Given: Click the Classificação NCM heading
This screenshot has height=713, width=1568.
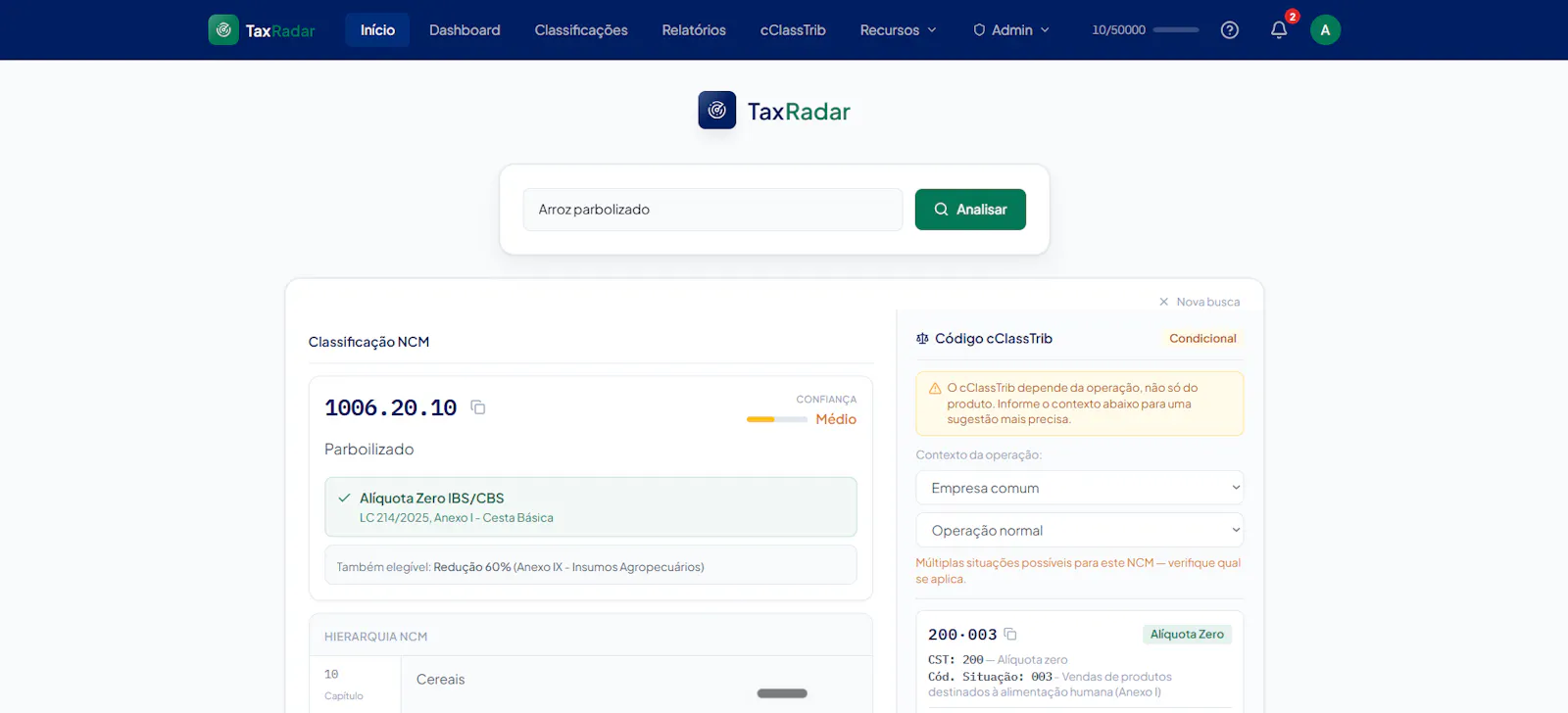Looking at the screenshot, I should coord(368,342).
